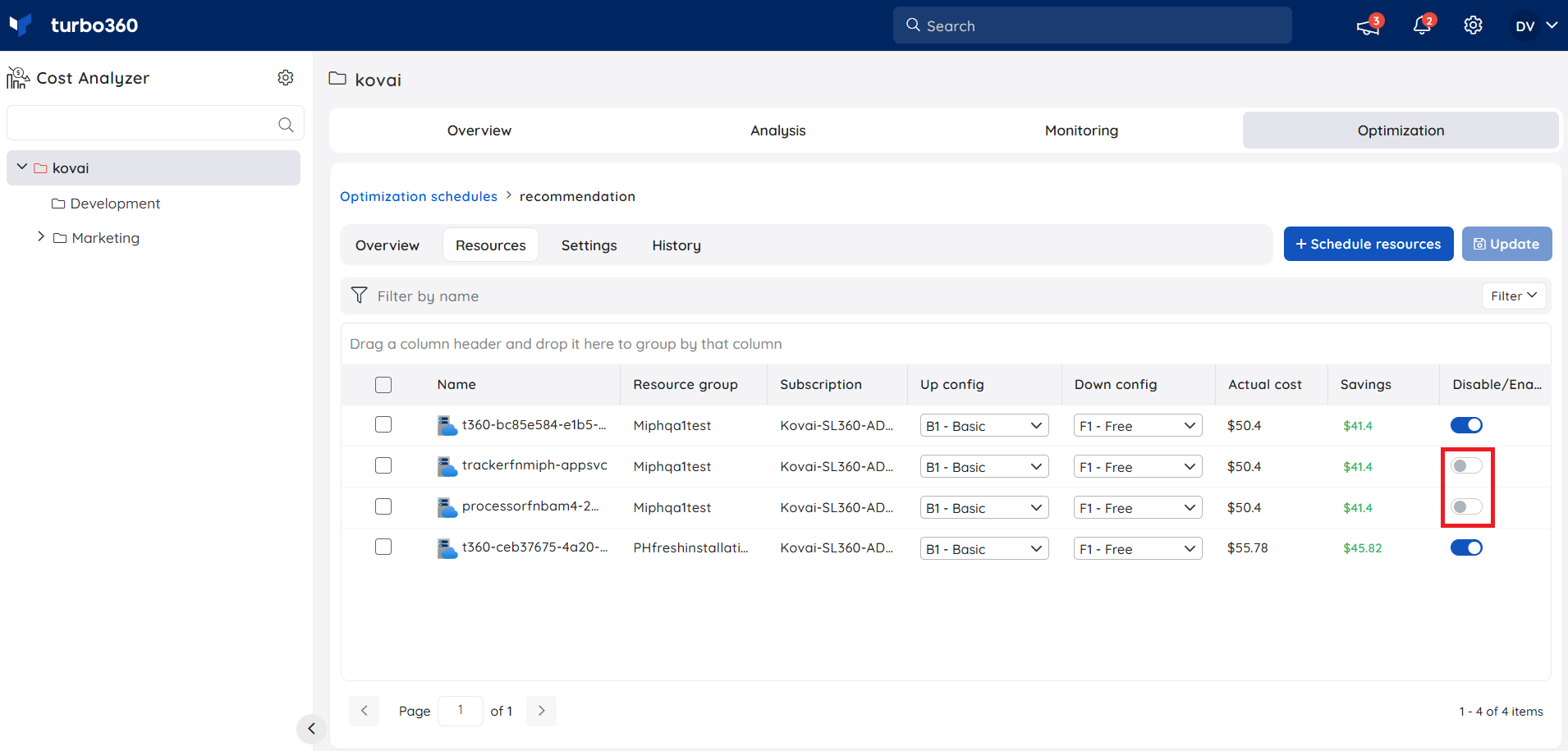The height and width of the screenshot is (751, 1568).
Task: Click Marketing folder icon in tree
Action: click(60, 238)
